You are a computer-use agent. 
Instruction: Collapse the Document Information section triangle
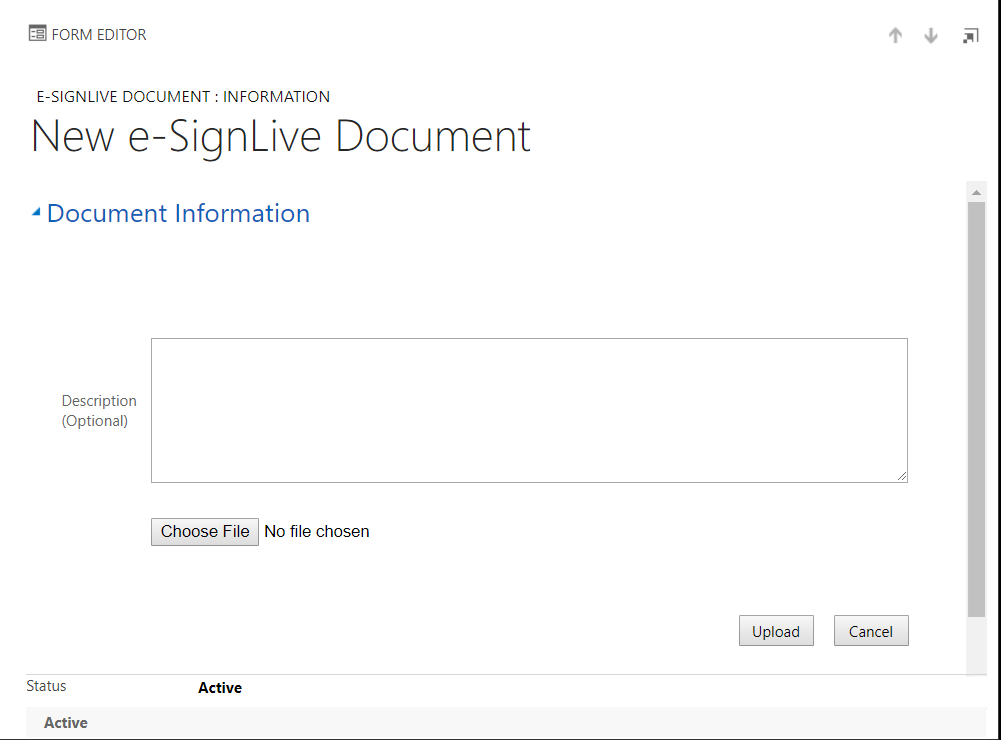[36, 212]
